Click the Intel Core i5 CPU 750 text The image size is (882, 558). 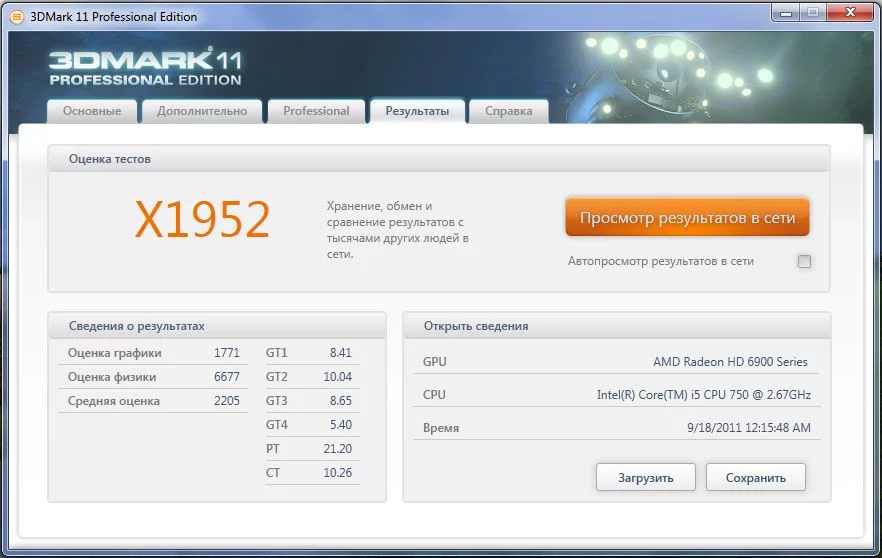(x=704, y=395)
